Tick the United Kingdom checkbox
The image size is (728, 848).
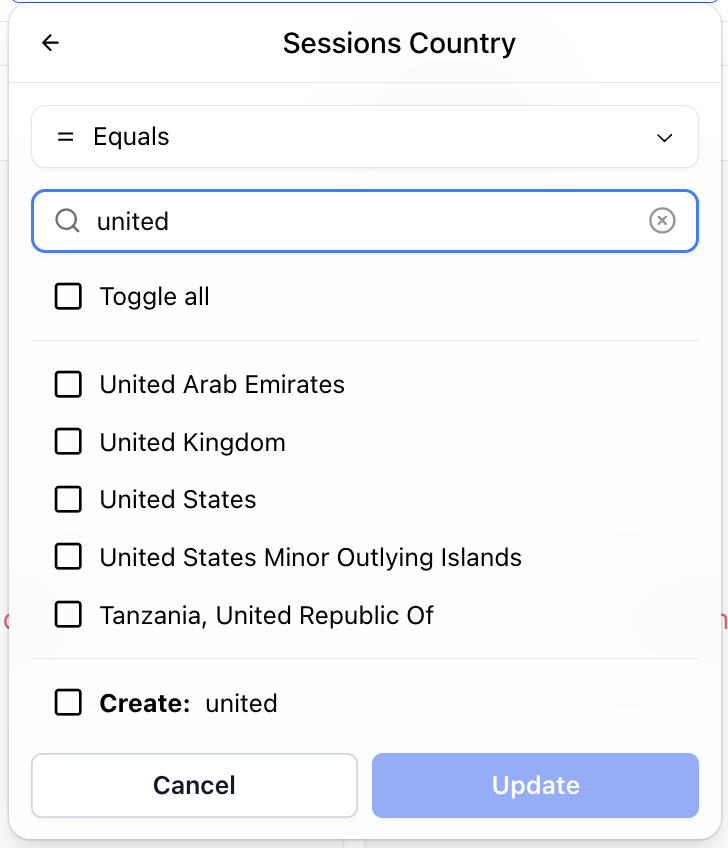(68, 443)
